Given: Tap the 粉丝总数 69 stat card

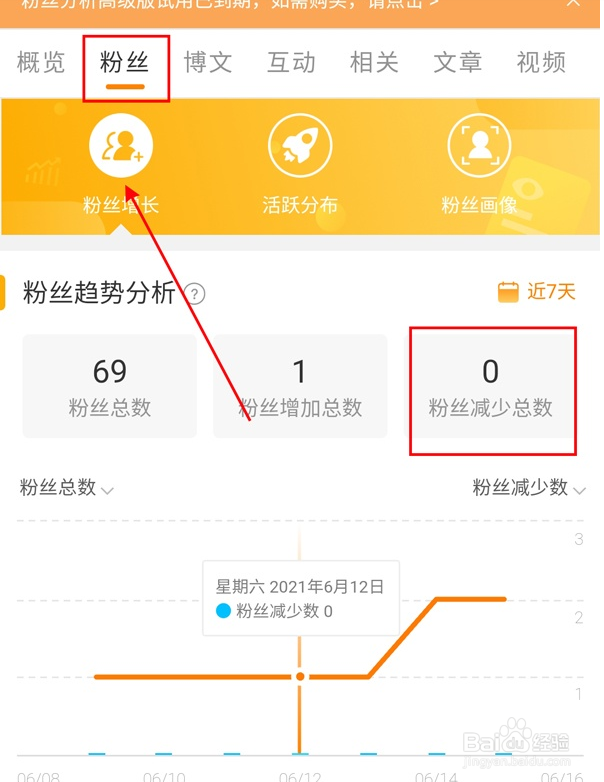Looking at the screenshot, I should click(110, 386).
